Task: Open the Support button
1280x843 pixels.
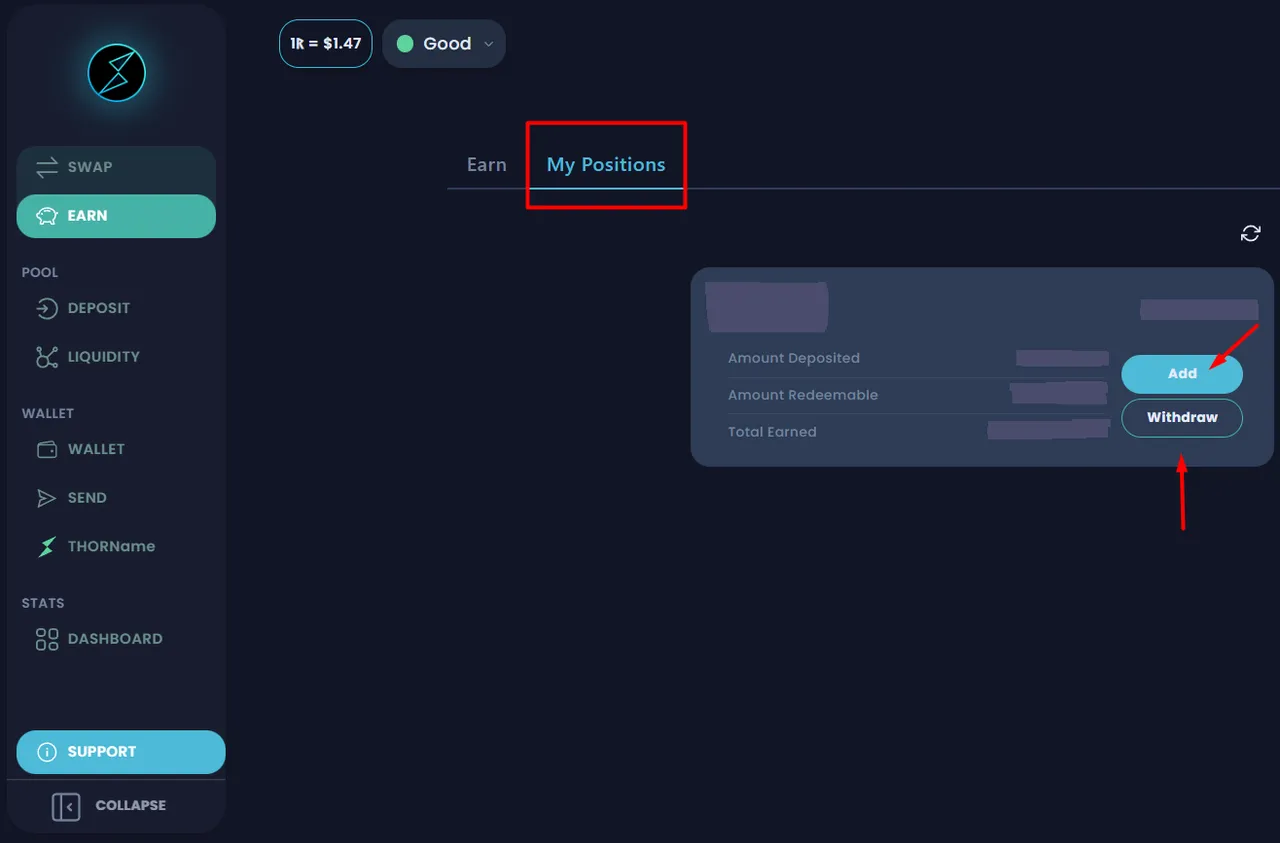Action: click(121, 752)
